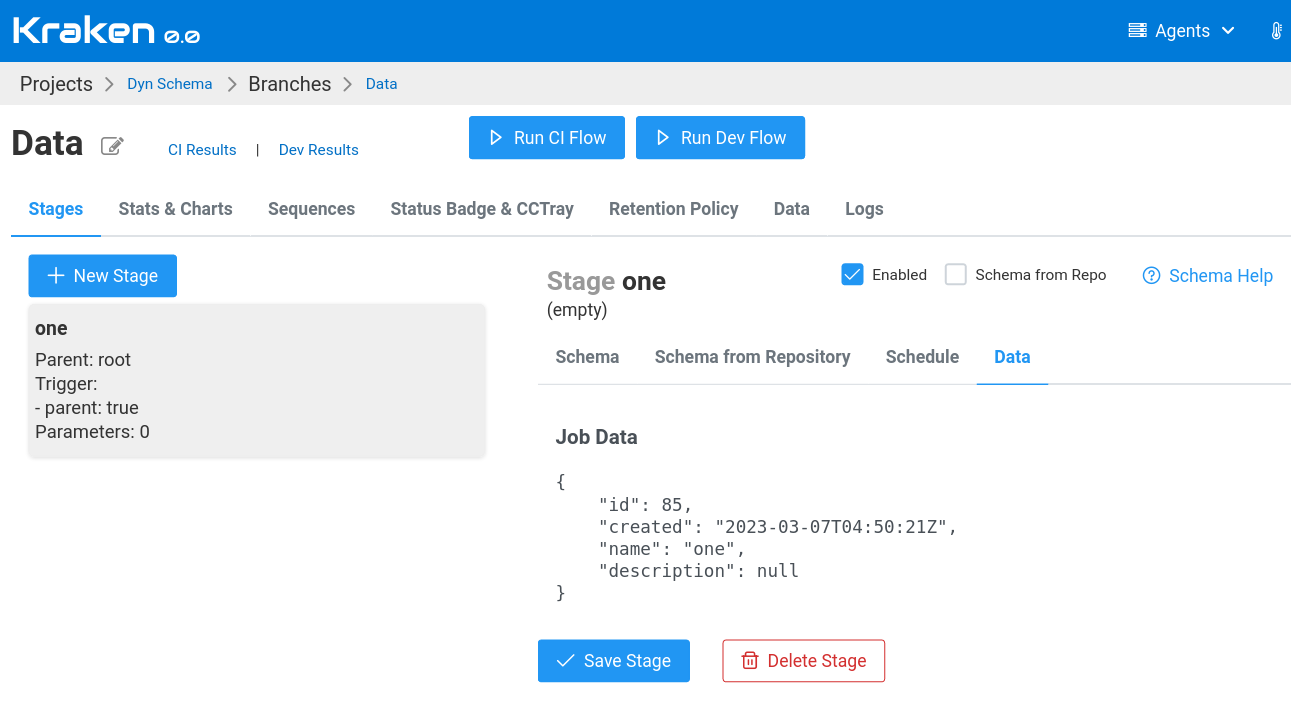Enable Schema from Repo checkbox
1291x708 pixels.
click(956, 274)
